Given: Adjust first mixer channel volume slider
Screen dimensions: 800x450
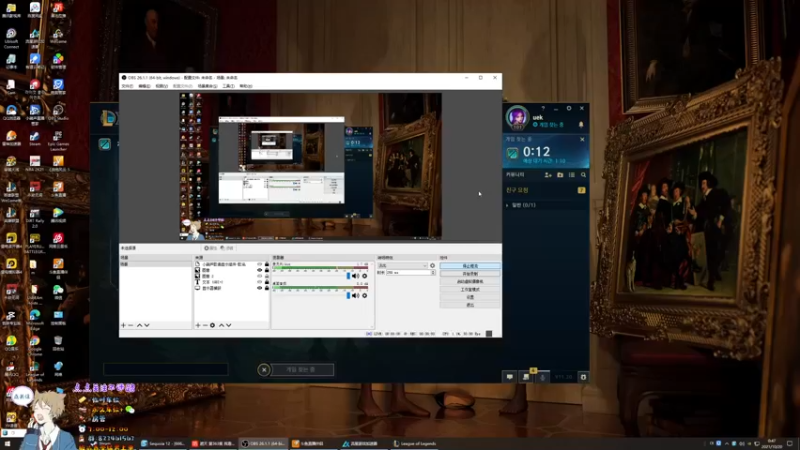Looking at the screenshot, I should (348, 276).
